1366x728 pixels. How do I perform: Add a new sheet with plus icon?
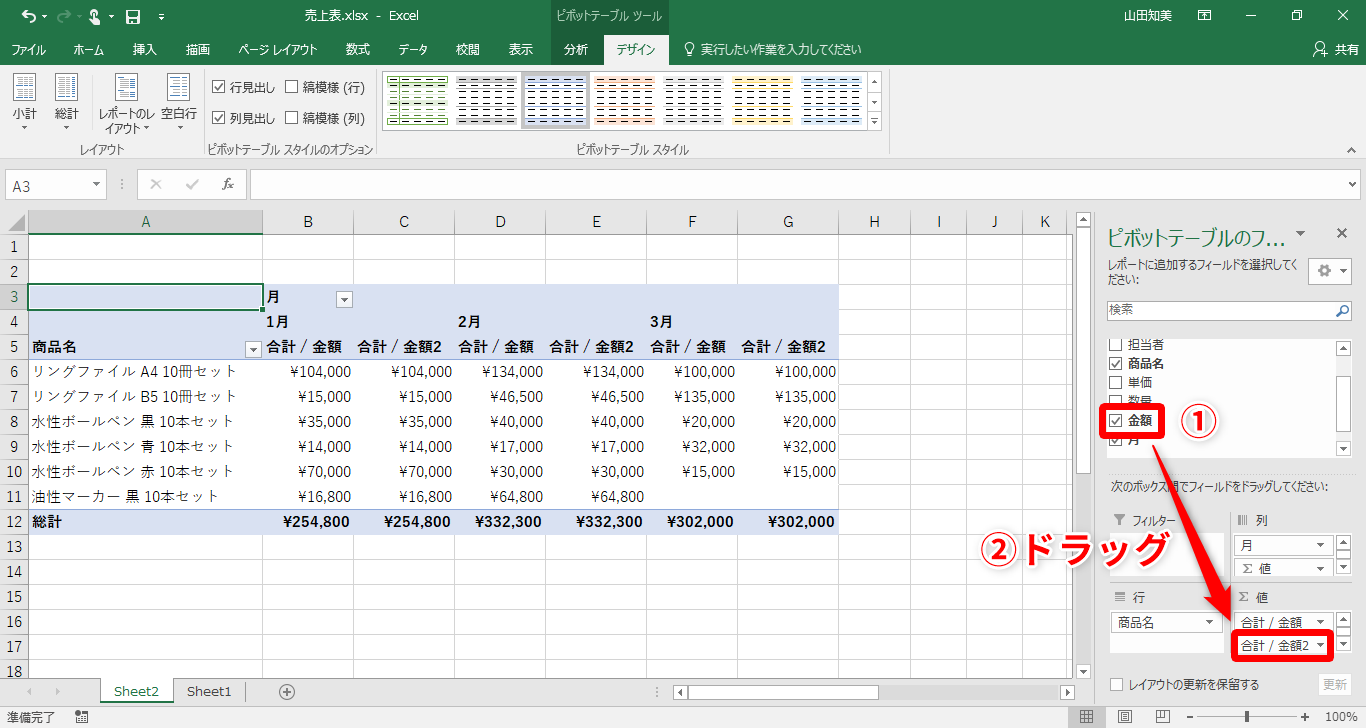click(287, 691)
